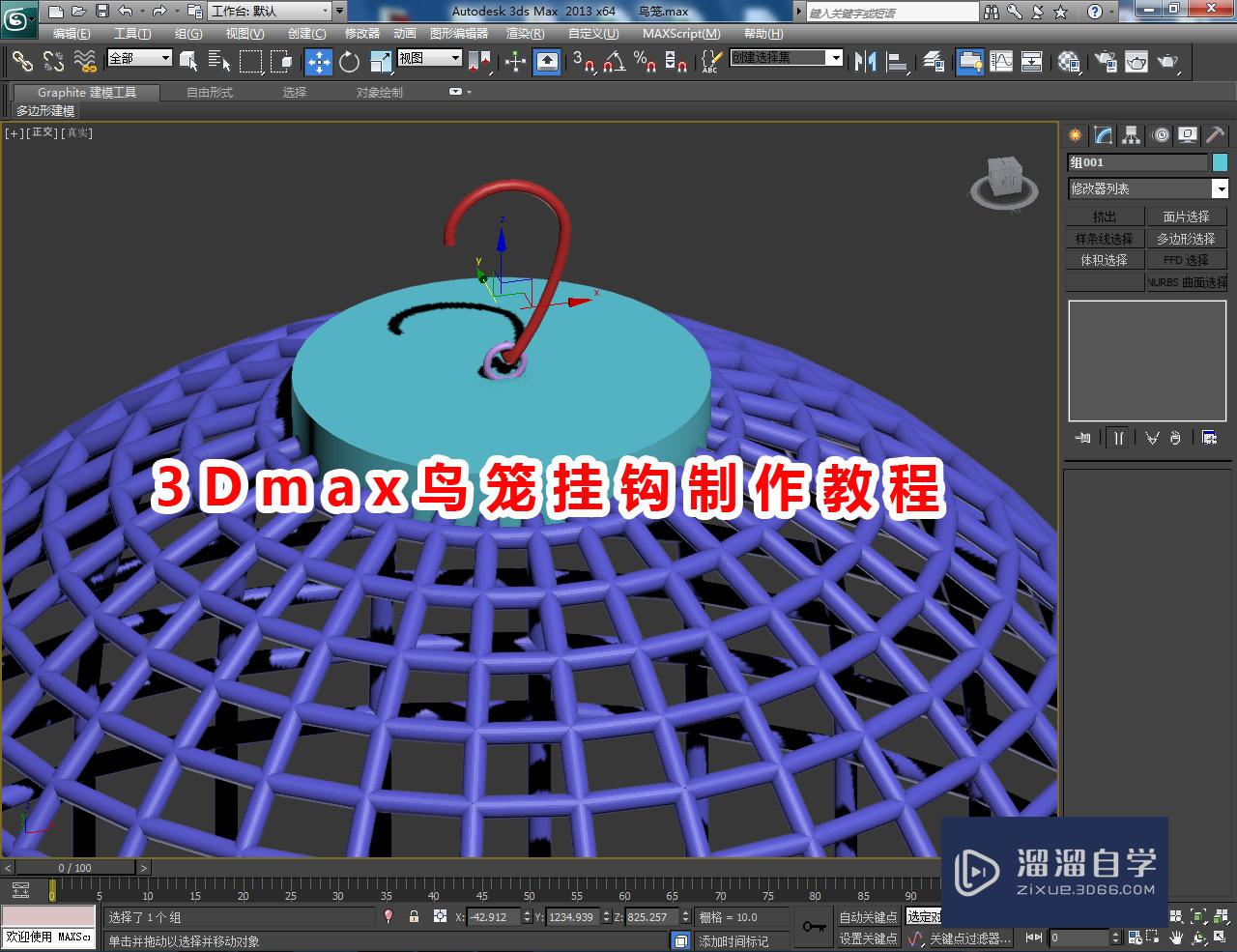Open the Hierarchy panel tab
The height and width of the screenshot is (952, 1237).
point(1132,135)
